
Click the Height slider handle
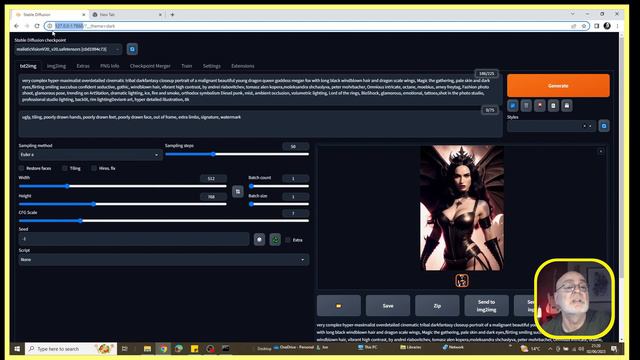(93, 204)
